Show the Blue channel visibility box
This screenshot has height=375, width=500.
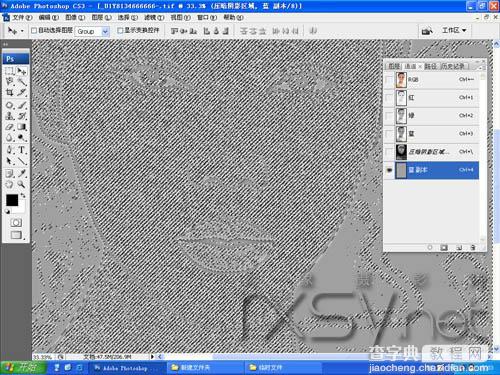point(389,134)
